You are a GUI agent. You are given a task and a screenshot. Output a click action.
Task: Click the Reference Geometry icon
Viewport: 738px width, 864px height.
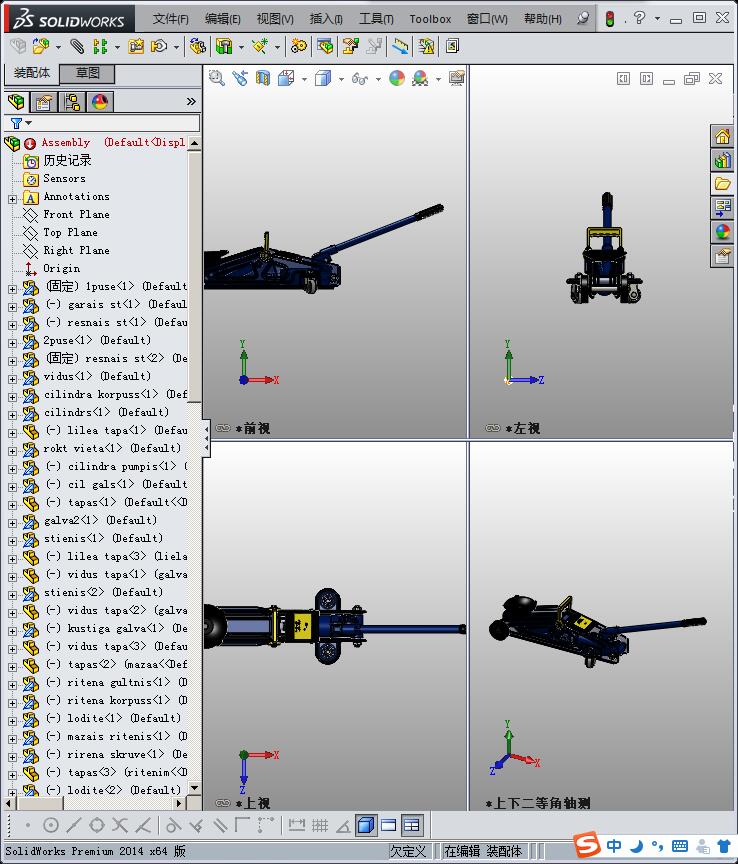click(x=260, y=46)
